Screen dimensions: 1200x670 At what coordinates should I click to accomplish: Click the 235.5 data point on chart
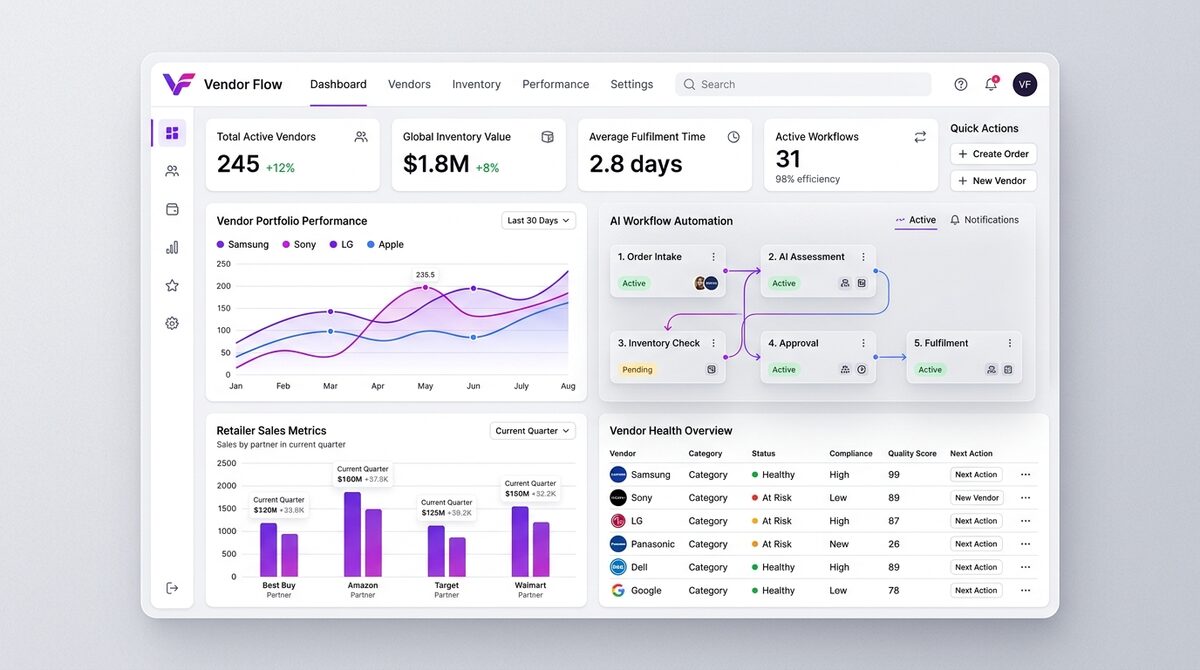(425, 287)
